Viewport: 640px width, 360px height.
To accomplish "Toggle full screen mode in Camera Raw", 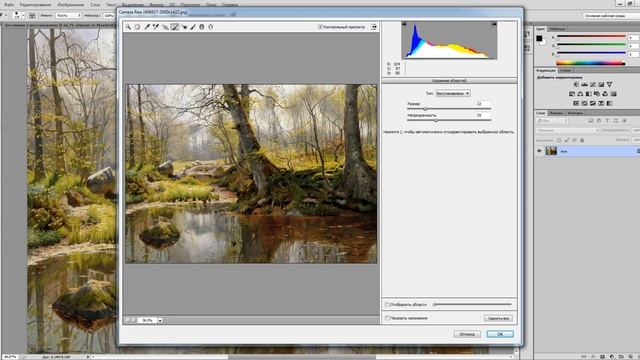I will pyautogui.click(x=373, y=27).
